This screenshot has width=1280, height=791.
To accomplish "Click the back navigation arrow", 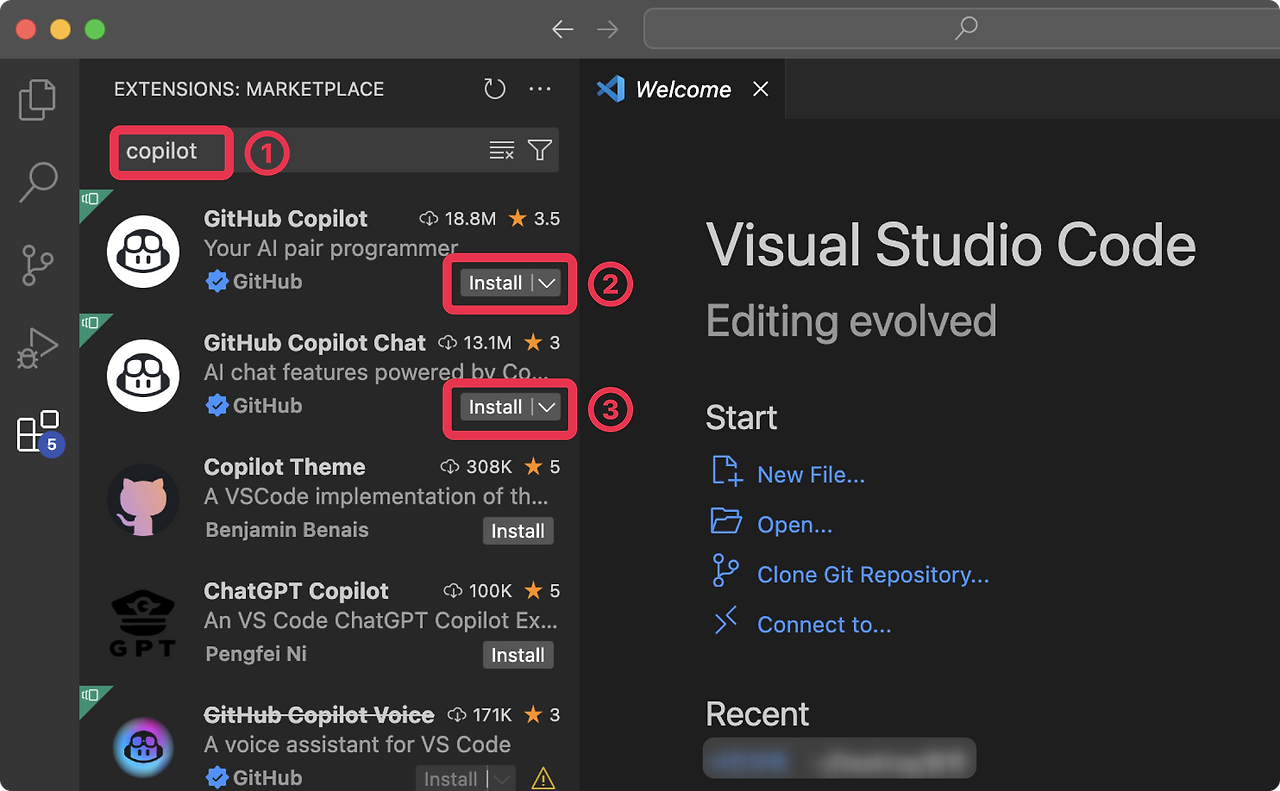I will 562,29.
